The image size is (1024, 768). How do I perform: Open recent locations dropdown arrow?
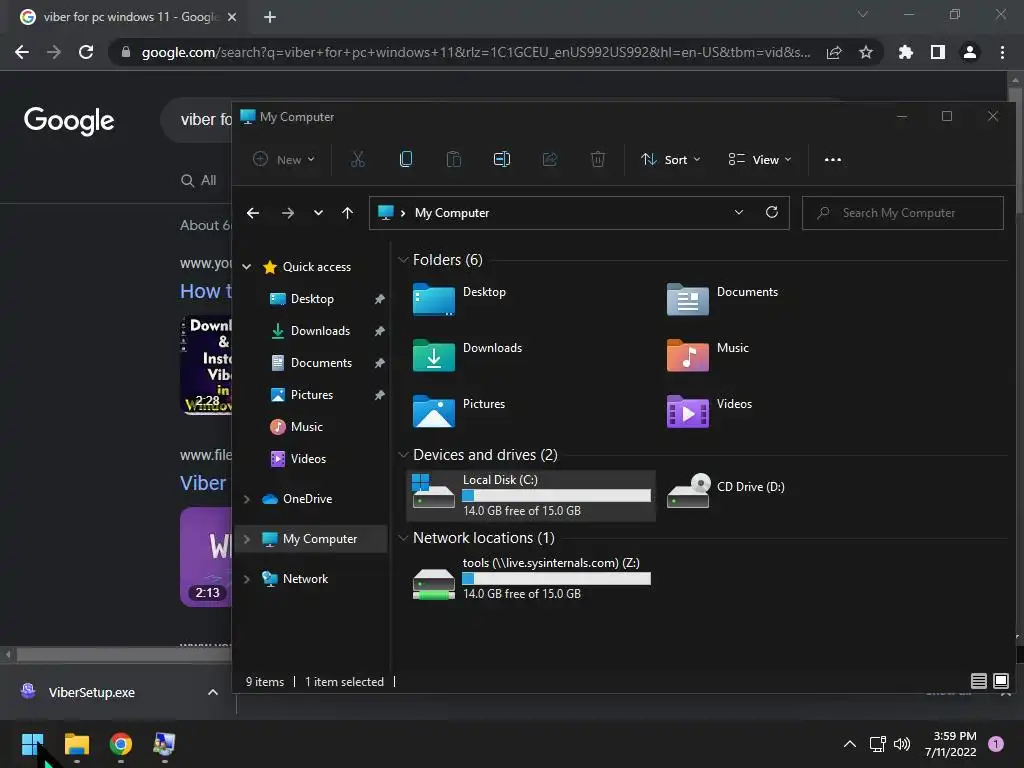[318, 213]
